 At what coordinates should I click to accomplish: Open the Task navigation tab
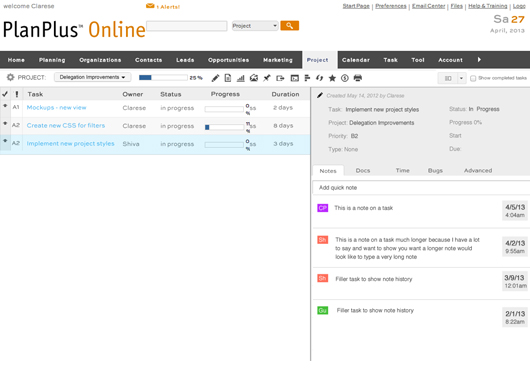point(390,60)
